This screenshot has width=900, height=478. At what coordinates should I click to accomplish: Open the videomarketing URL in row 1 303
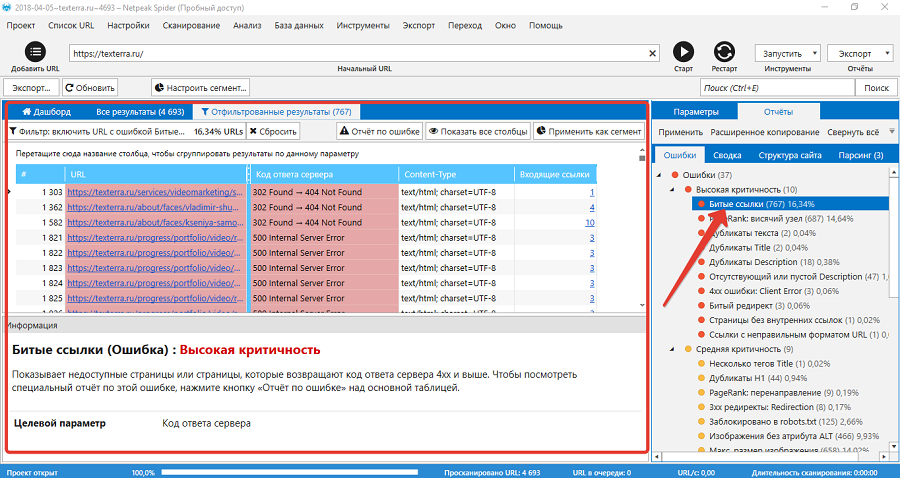point(155,192)
